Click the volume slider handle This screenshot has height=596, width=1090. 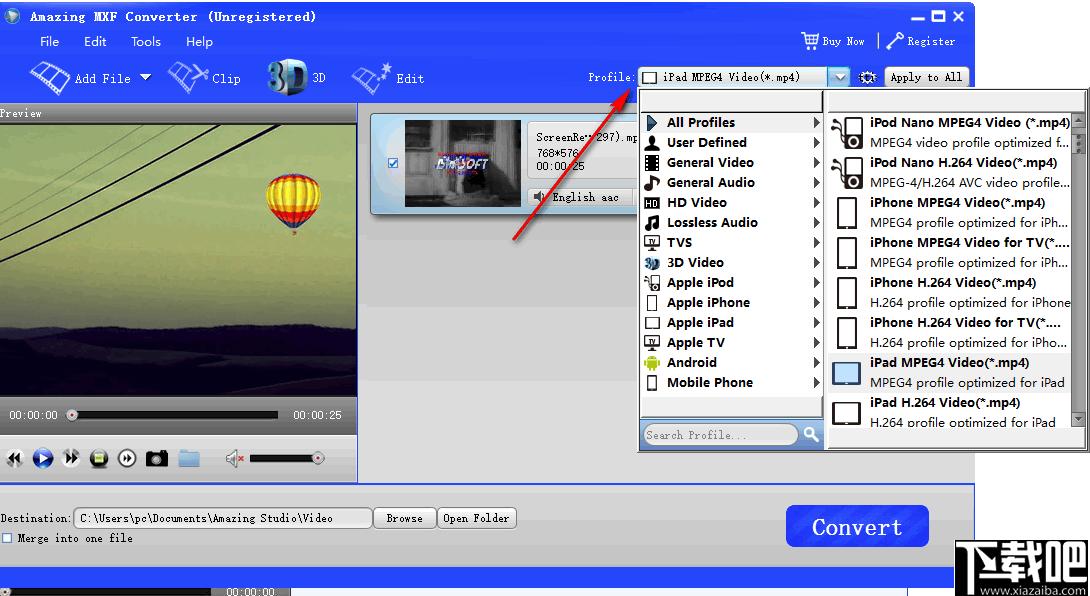(x=318, y=458)
